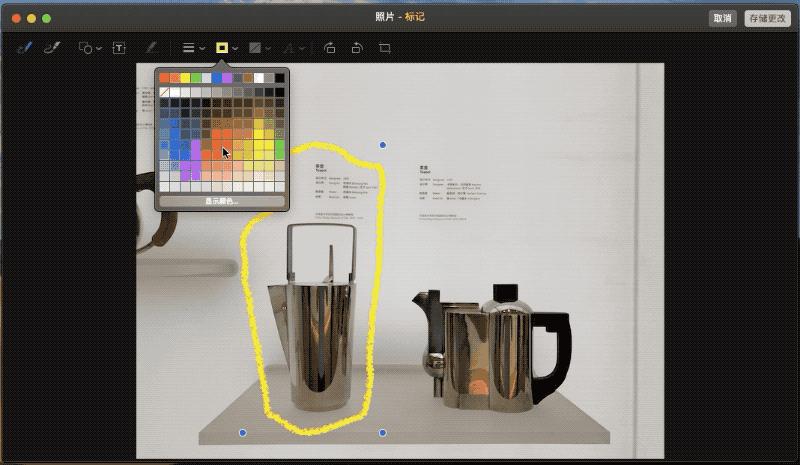Click the black-handled teapot in the photo
This screenshot has width=800, height=465.
click(492, 350)
